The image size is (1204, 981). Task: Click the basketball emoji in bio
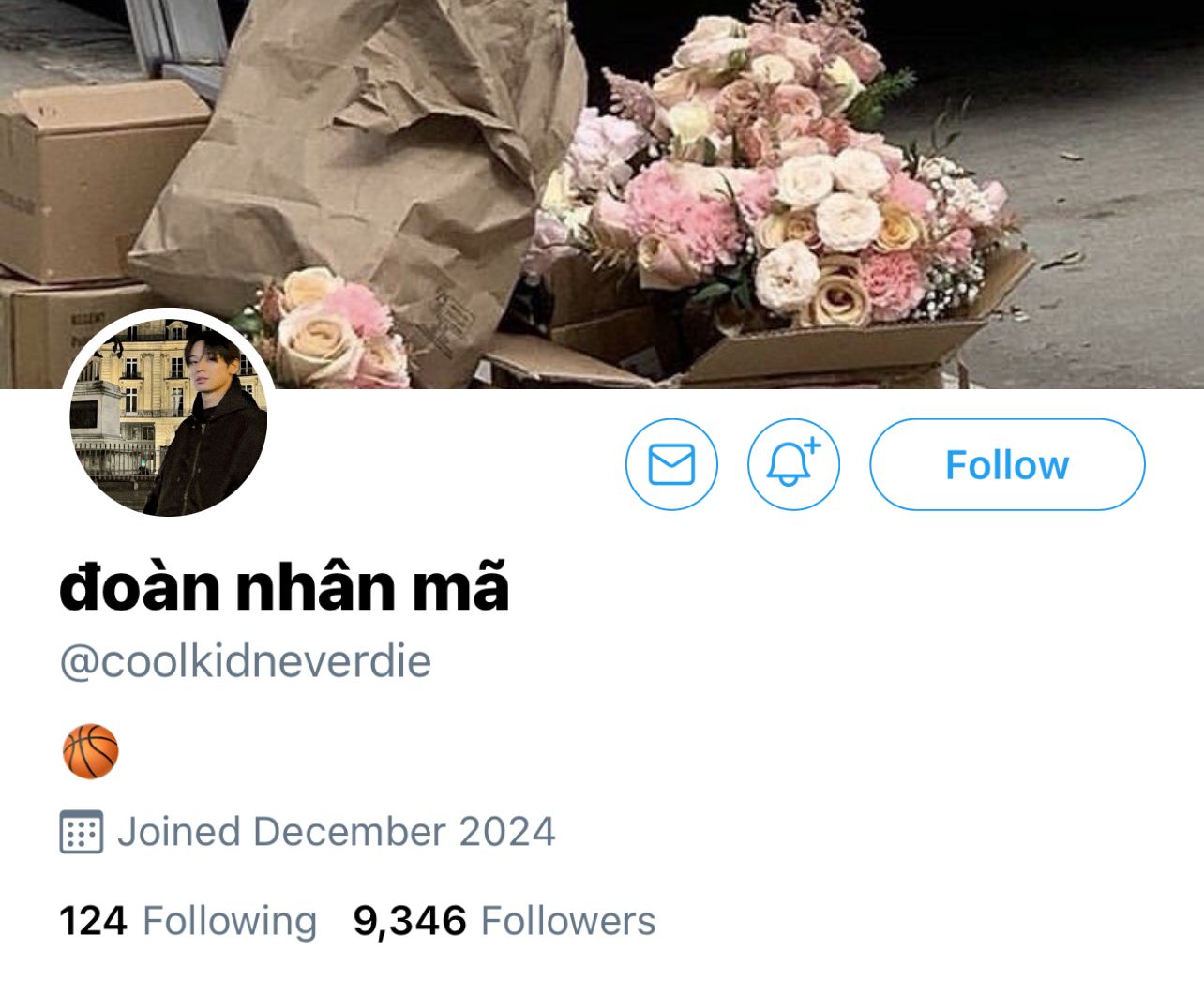click(90, 751)
